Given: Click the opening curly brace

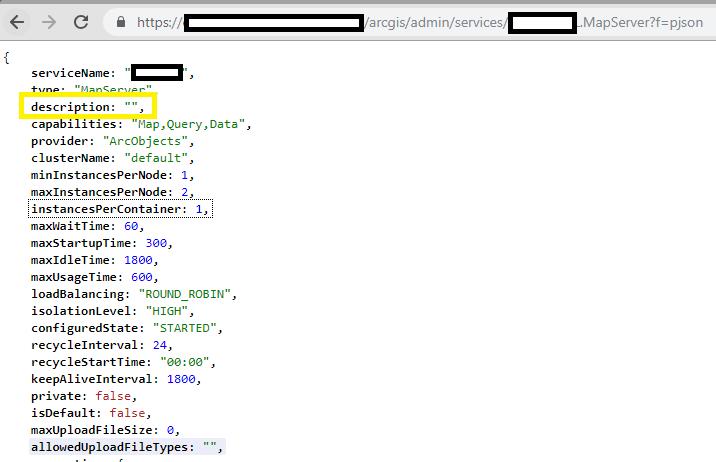Looking at the screenshot, I should [x=6, y=58].
